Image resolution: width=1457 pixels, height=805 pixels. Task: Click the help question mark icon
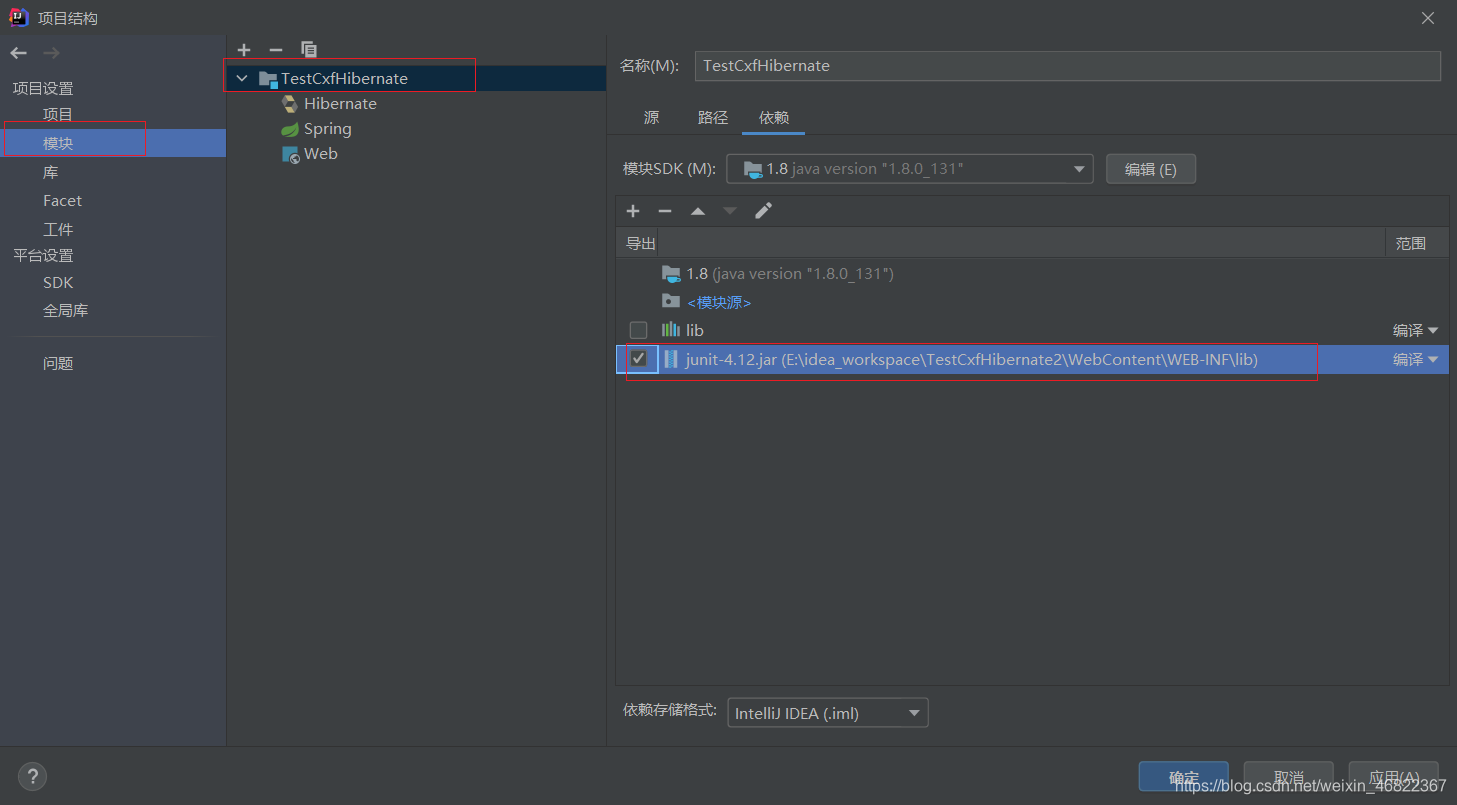[32, 775]
